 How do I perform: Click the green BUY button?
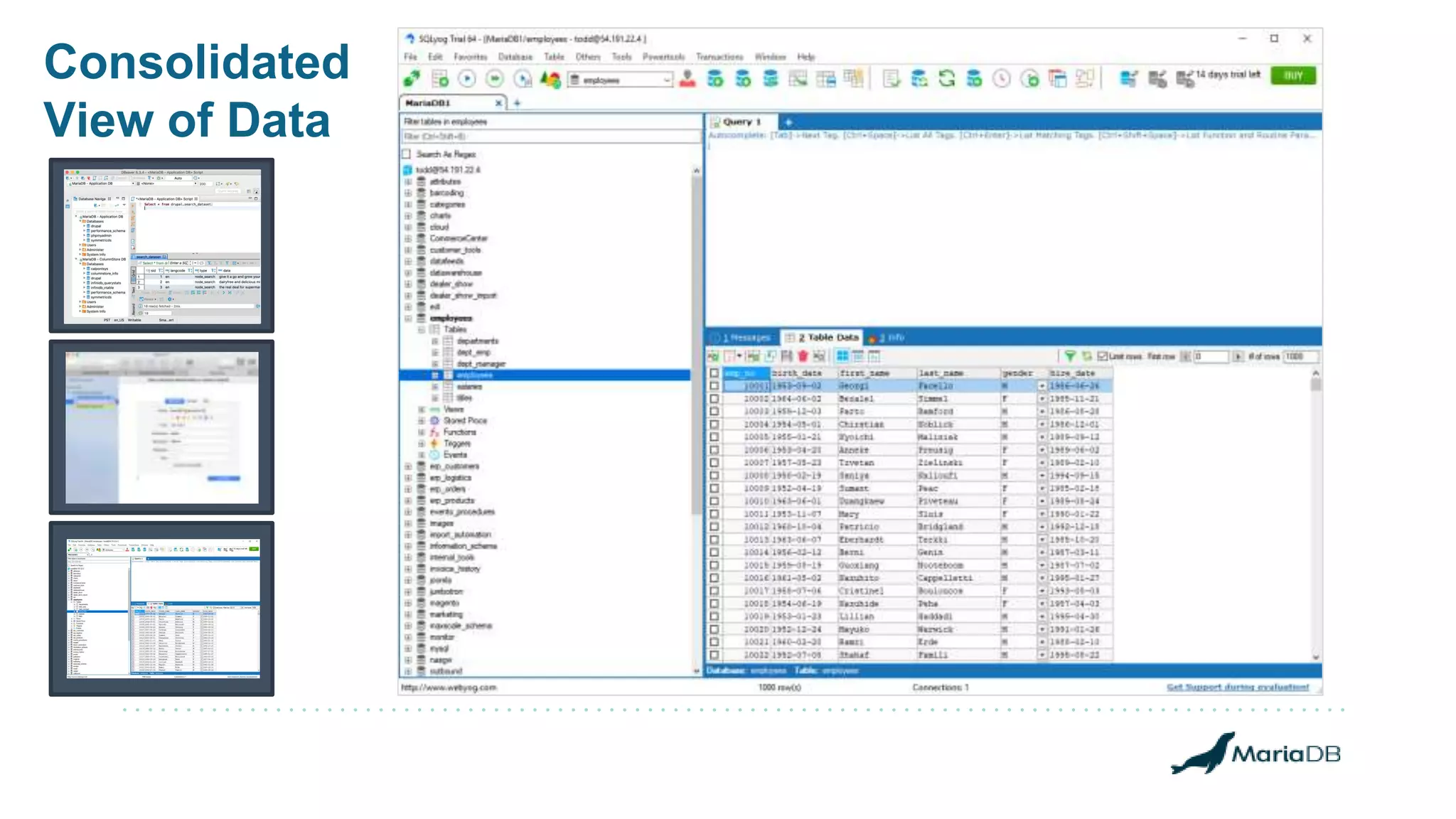pos(1293,76)
